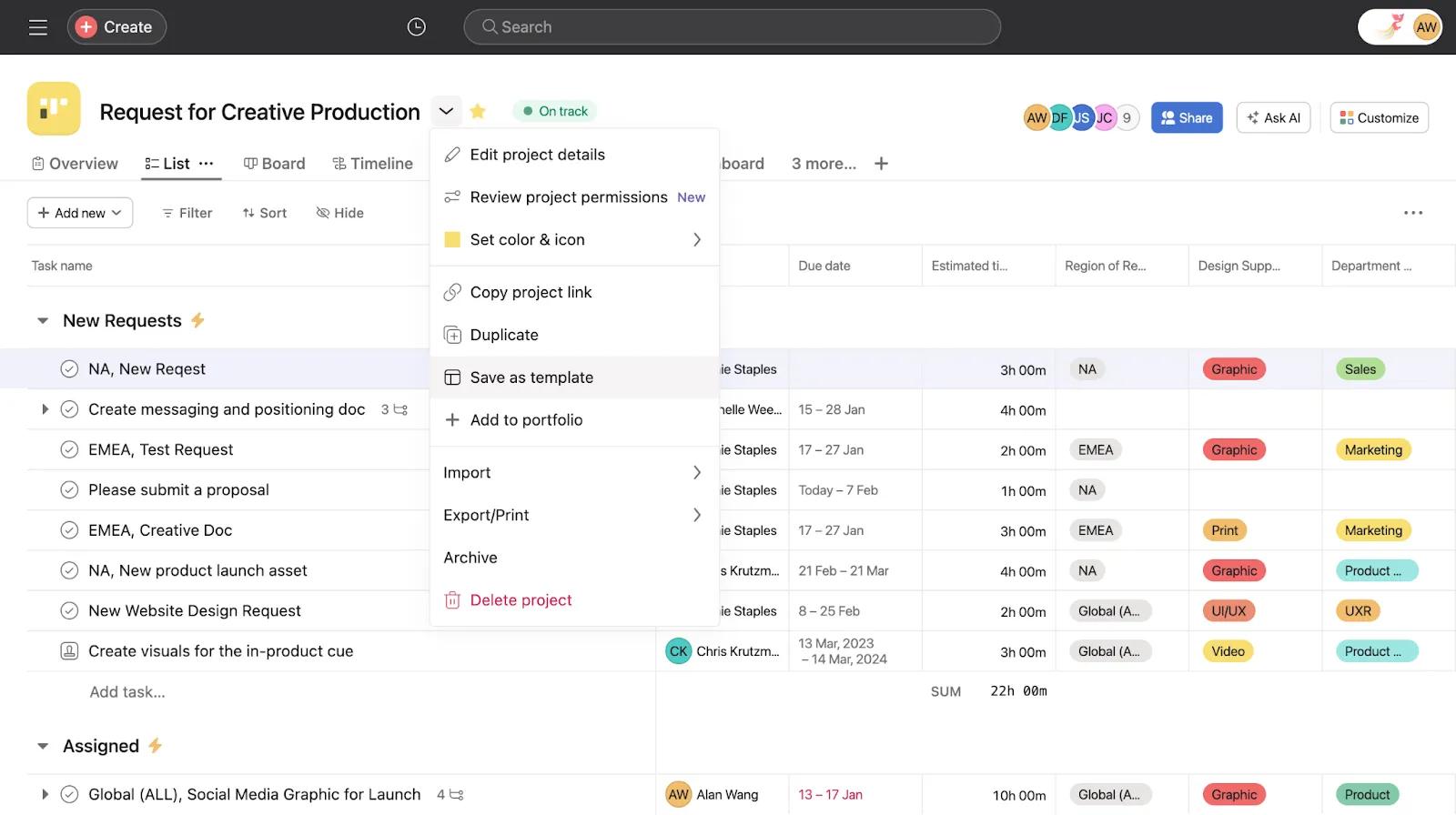
Task: Open the Customize panel button
Action: [x=1379, y=117]
